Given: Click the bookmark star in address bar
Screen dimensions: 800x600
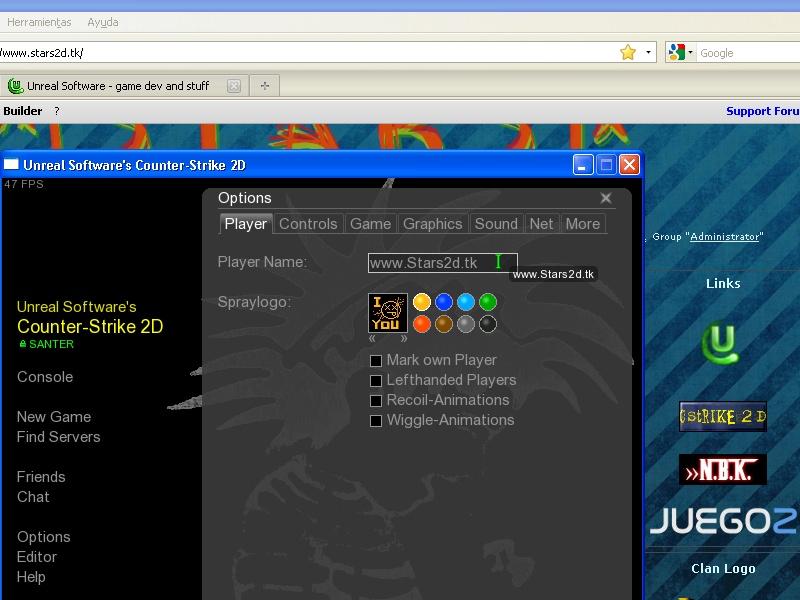Looking at the screenshot, I should (628, 52).
